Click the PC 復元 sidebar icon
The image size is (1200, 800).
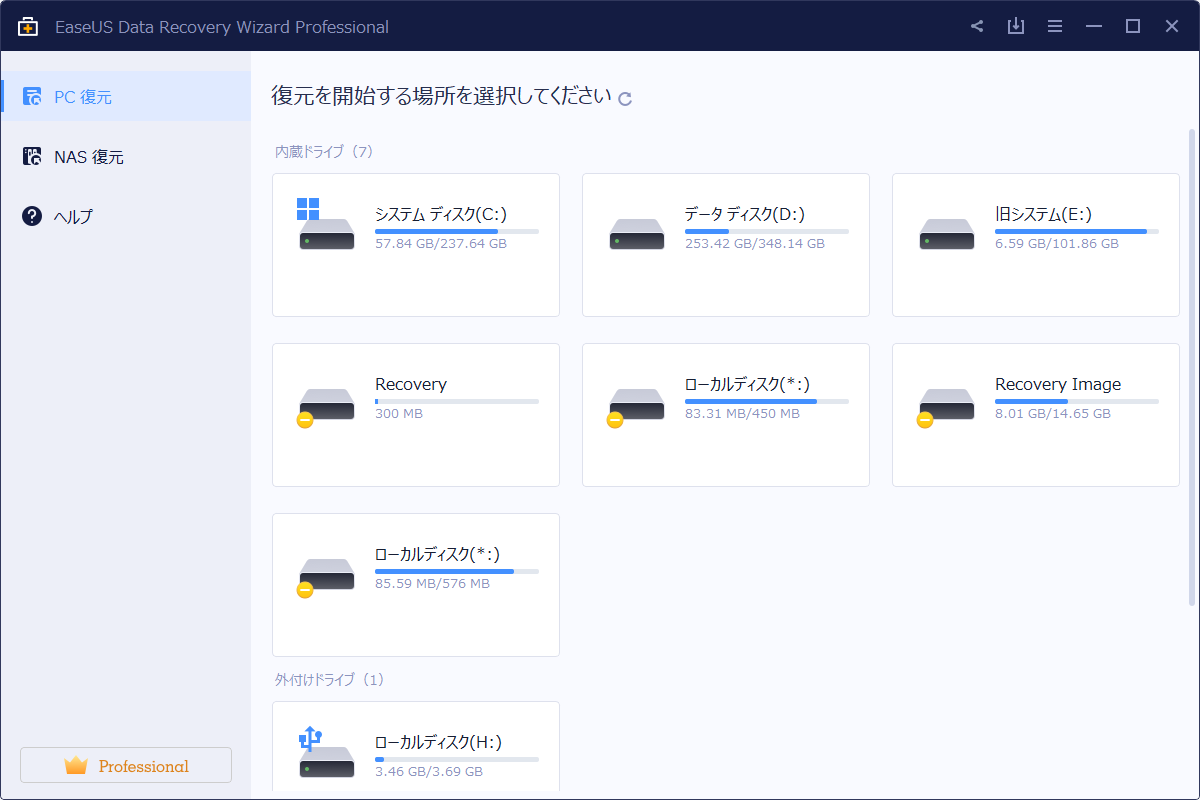(32, 97)
